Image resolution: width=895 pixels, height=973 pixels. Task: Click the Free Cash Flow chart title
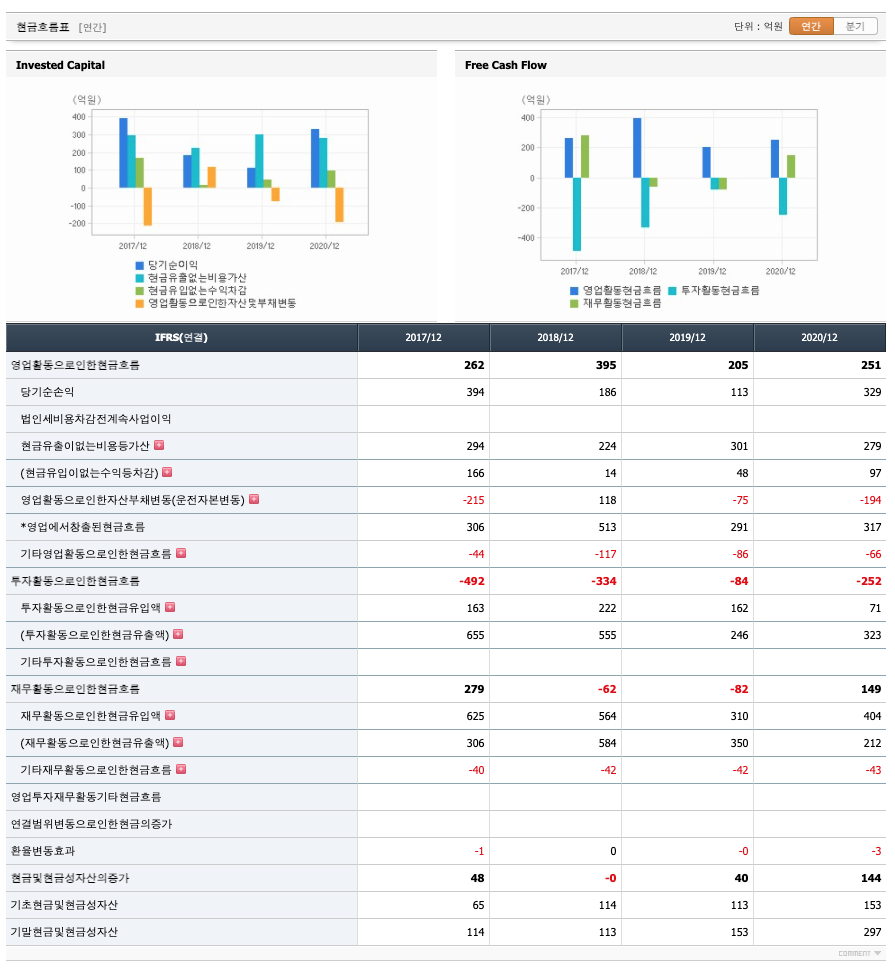click(x=506, y=65)
